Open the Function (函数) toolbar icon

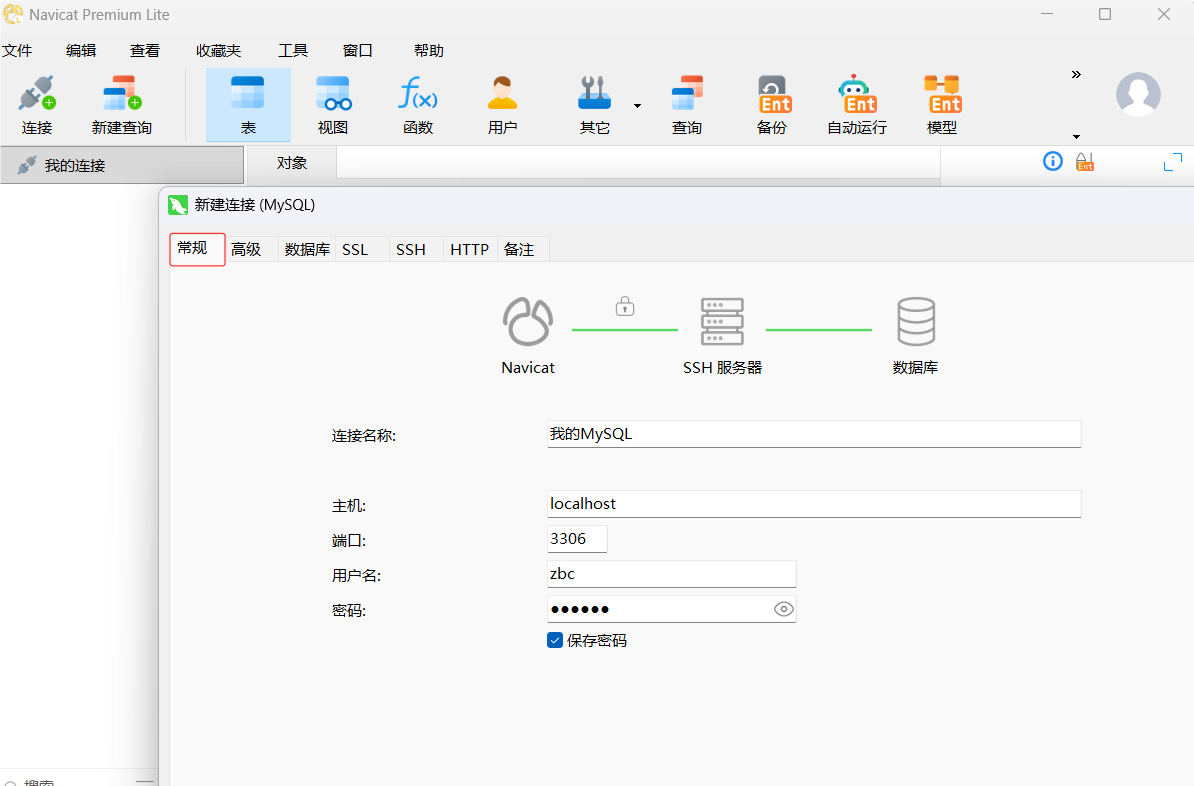(x=418, y=105)
